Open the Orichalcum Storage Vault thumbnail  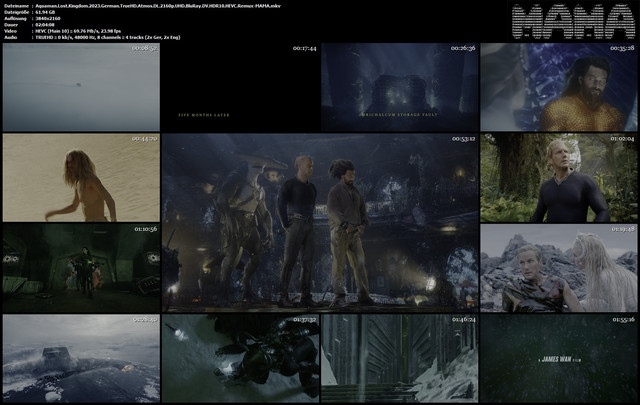tap(400, 87)
